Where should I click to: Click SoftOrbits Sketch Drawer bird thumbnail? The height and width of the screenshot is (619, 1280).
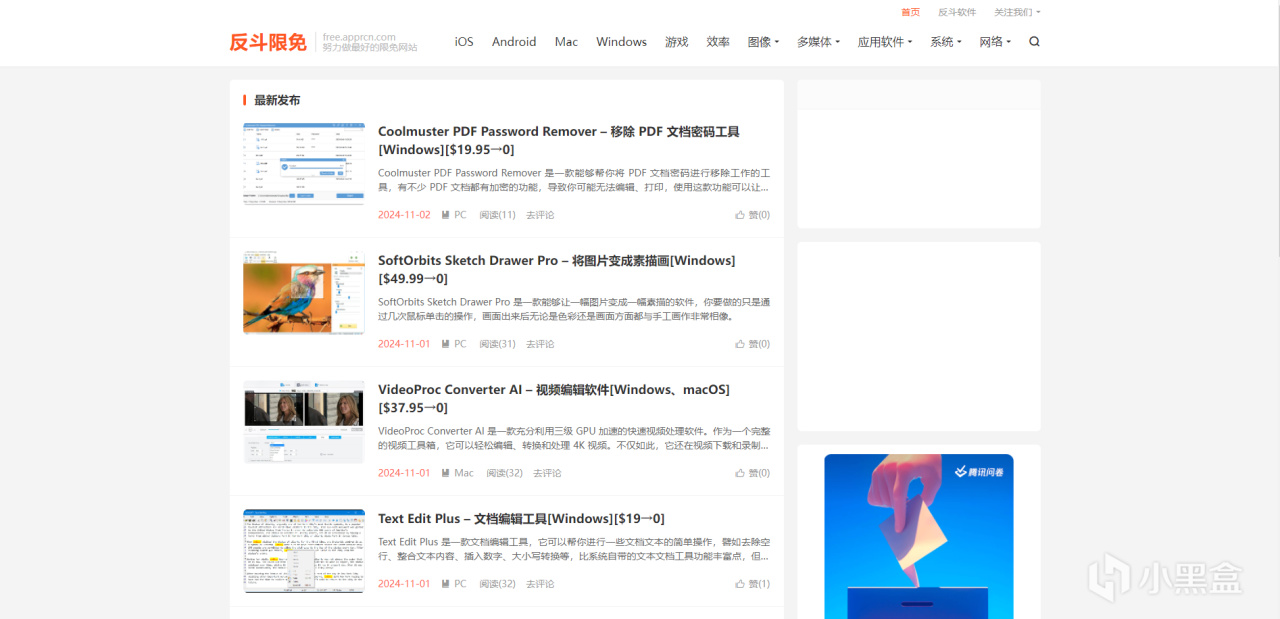tap(304, 293)
